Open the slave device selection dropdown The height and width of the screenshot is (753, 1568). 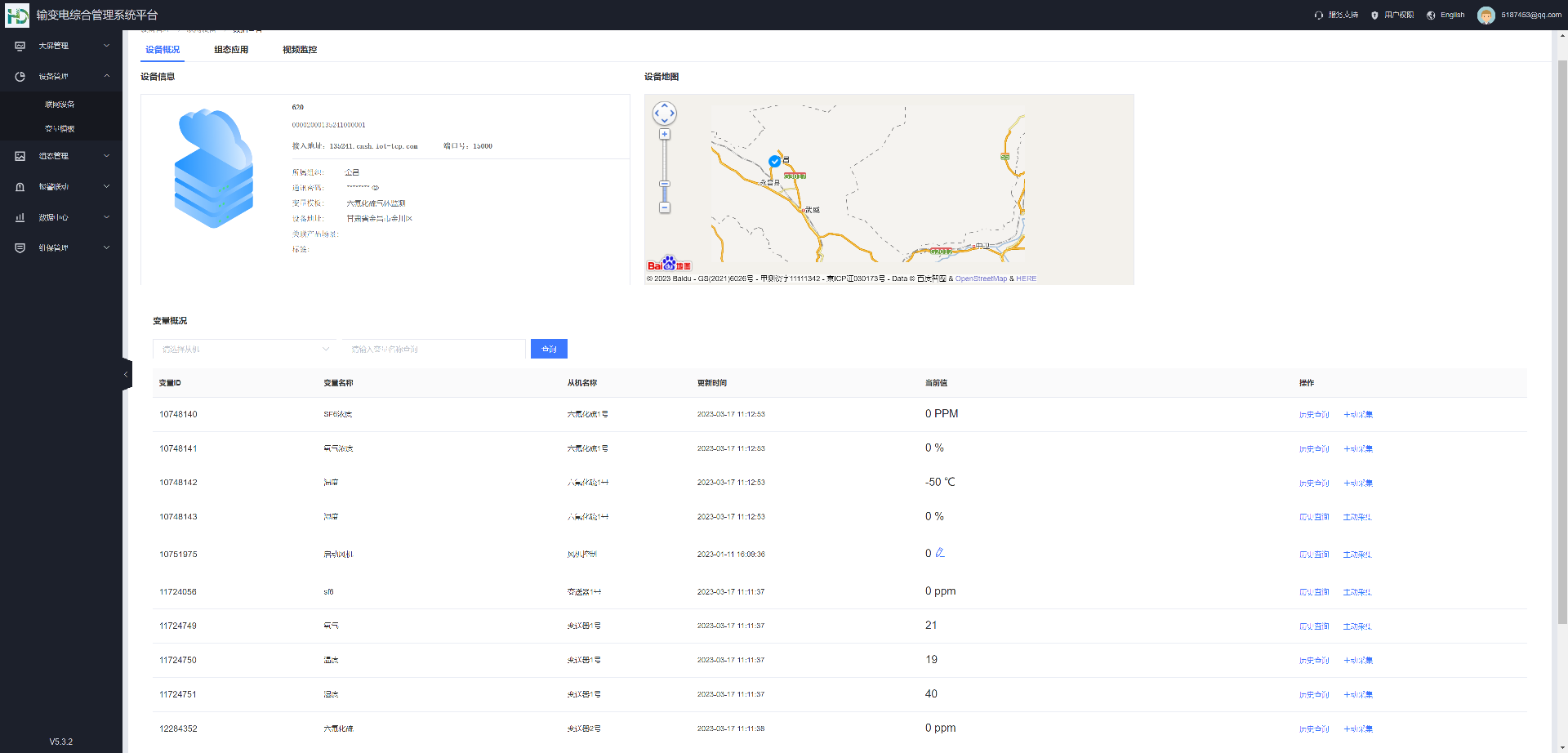point(244,349)
